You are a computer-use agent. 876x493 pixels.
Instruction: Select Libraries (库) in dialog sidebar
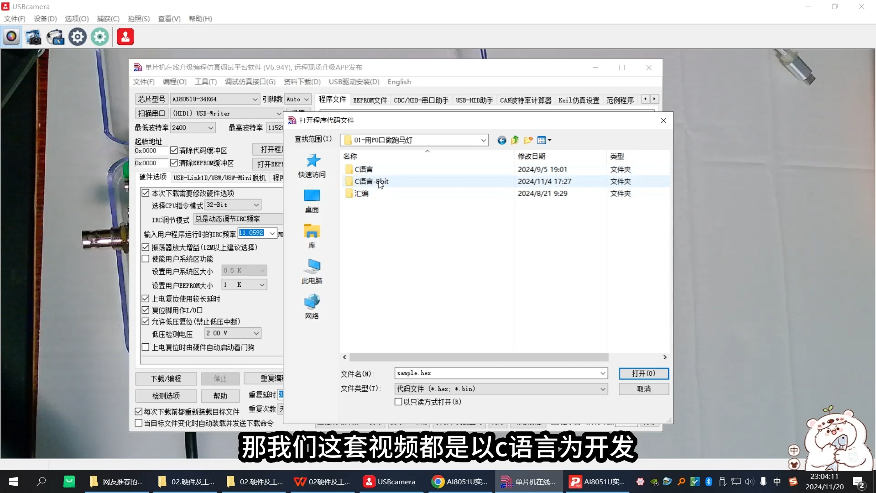(x=312, y=236)
